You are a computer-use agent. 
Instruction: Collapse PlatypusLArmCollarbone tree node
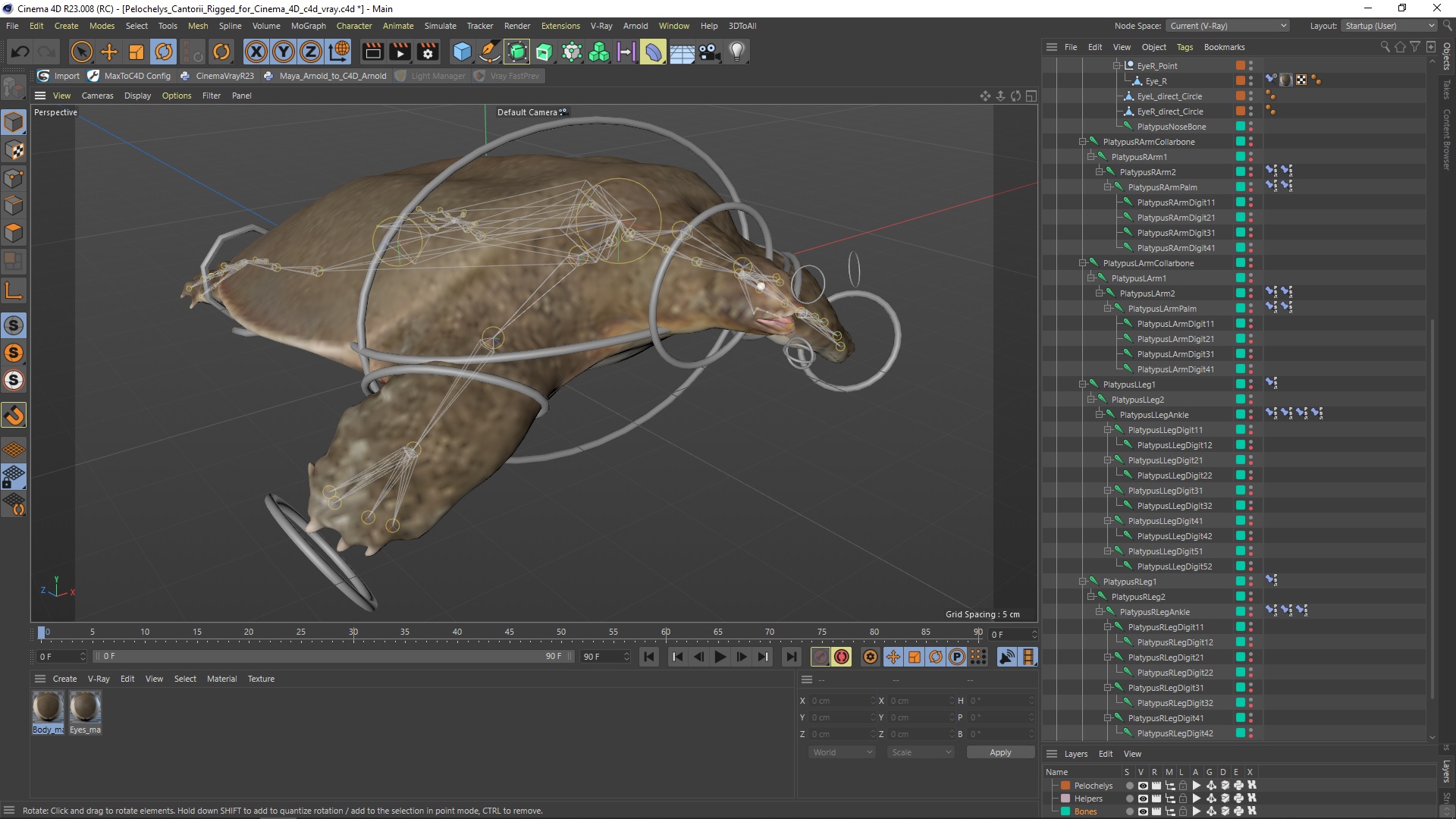pyautogui.click(x=1083, y=263)
